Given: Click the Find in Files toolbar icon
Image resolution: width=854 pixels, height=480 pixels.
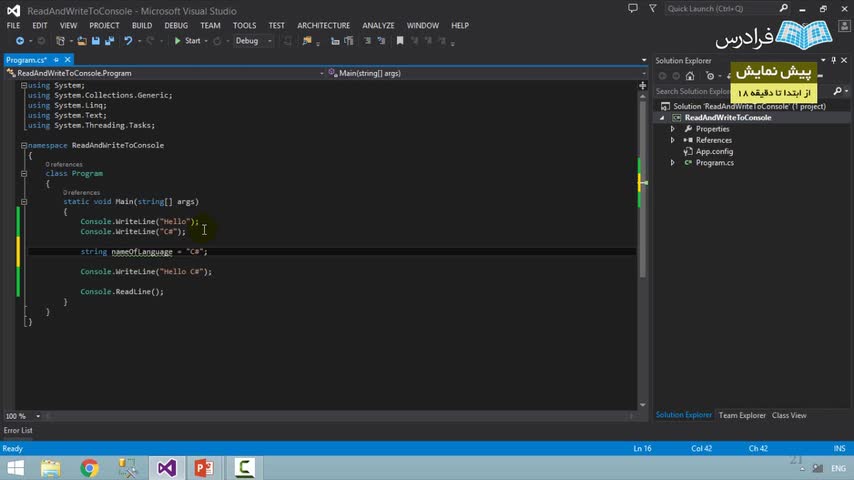Looking at the screenshot, I should (x=307, y=41).
